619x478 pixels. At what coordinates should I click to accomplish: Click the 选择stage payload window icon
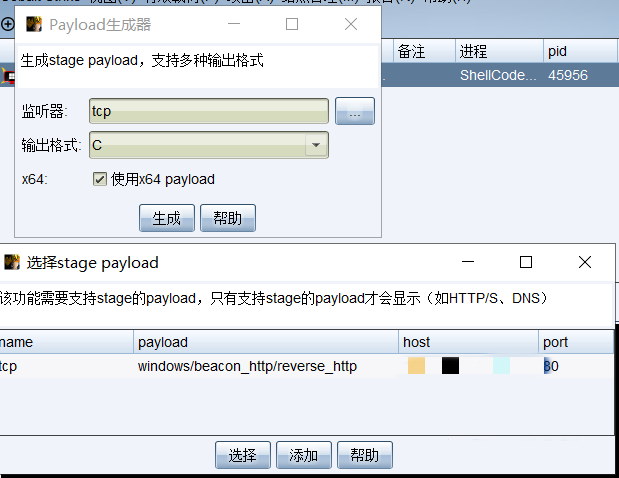[x=12, y=262]
